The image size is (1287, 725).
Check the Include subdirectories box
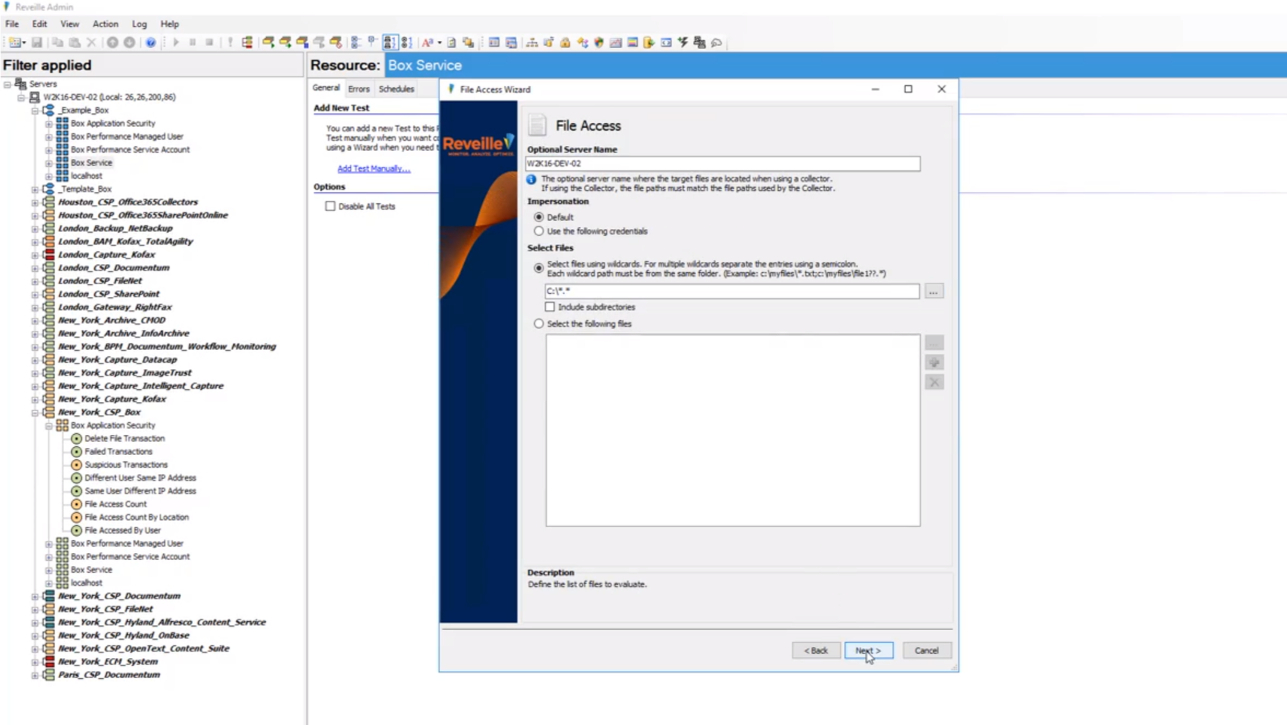[x=550, y=307]
